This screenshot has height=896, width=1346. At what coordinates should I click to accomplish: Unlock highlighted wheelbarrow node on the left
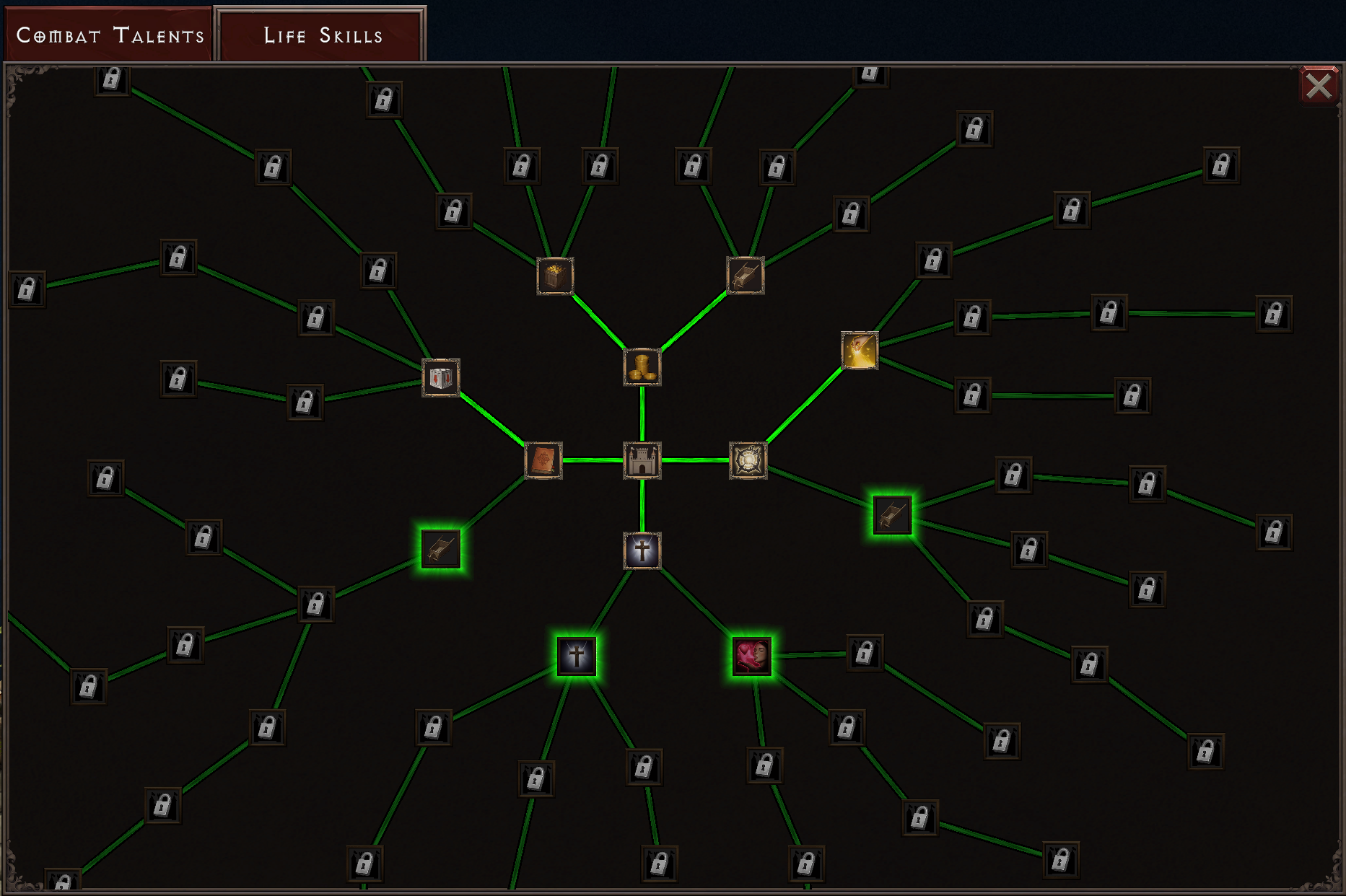440,549
